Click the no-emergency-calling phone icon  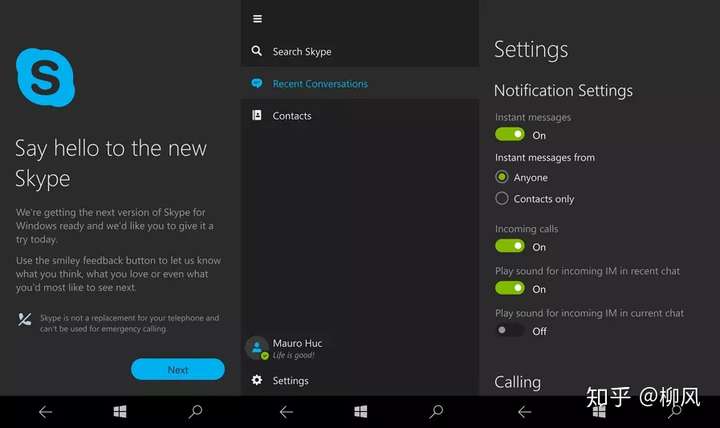pos(25,320)
